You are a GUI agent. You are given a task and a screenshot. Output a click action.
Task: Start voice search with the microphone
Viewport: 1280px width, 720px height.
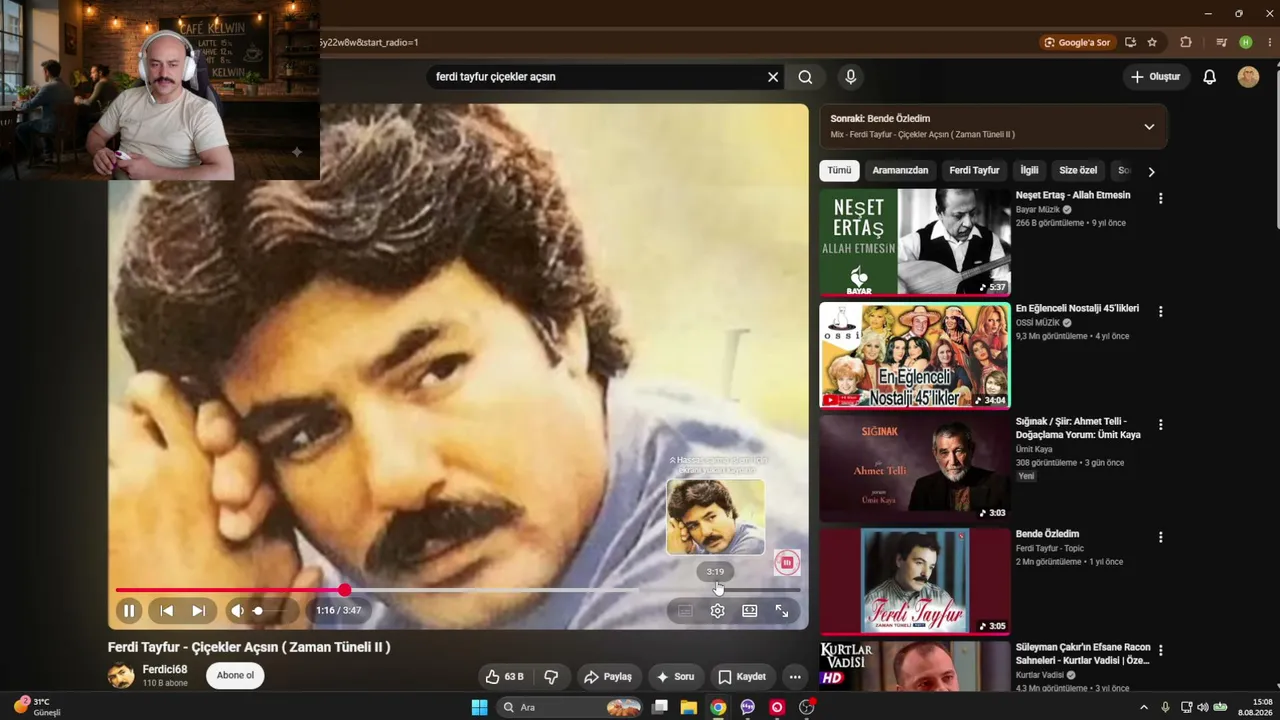click(850, 77)
